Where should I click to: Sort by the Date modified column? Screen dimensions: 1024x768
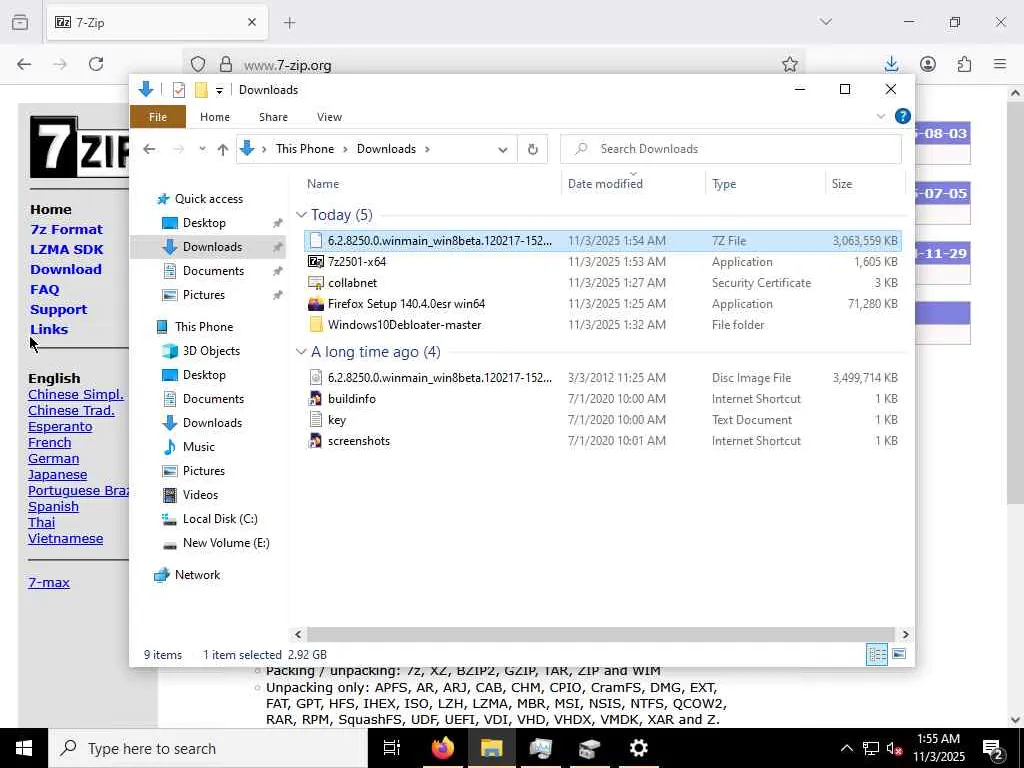pyautogui.click(x=633, y=184)
